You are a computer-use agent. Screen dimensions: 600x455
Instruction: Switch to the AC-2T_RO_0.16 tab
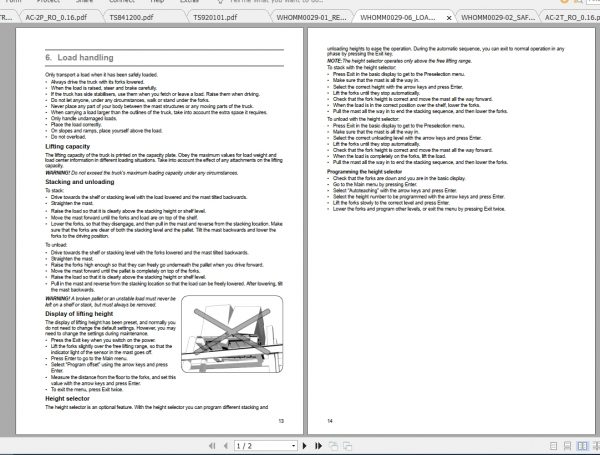[x=572, y=17]
